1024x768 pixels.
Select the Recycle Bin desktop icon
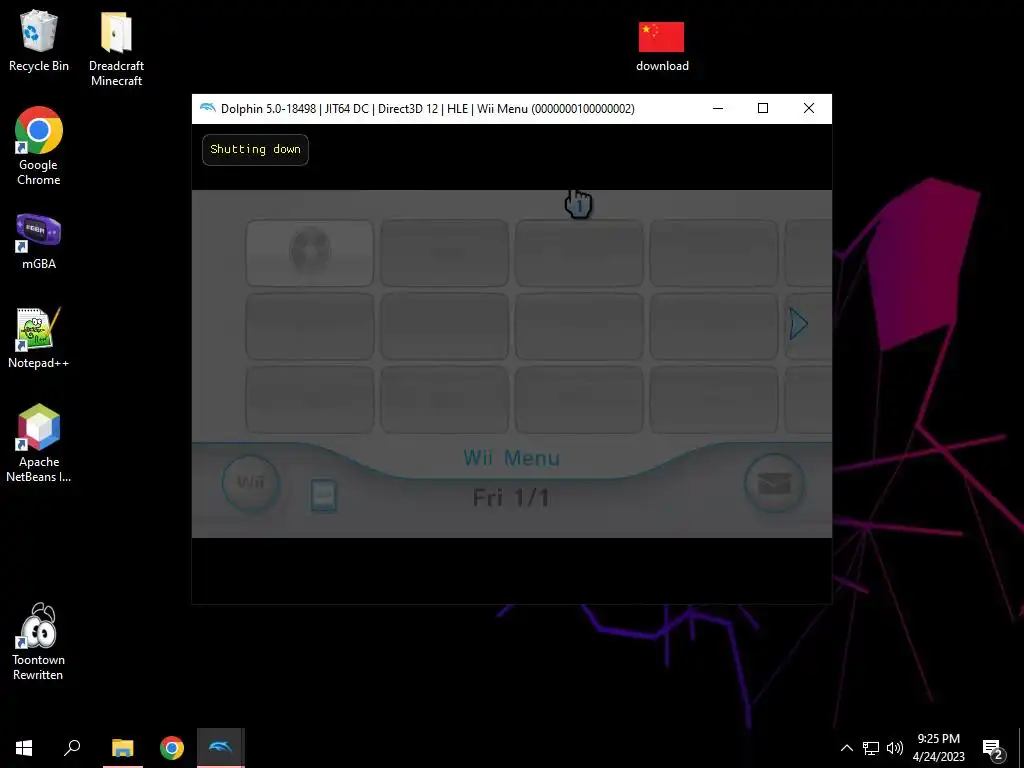[x=39, y=42]
